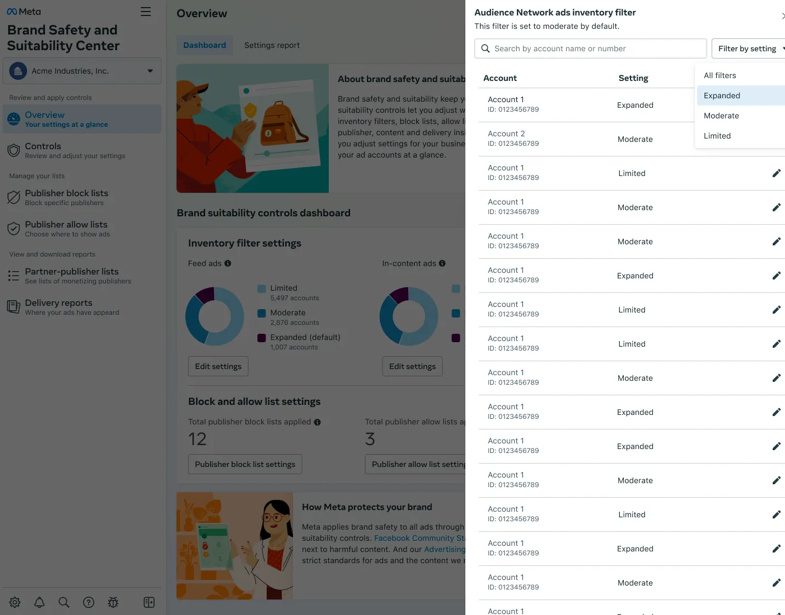The width and height of the screenshot is (785, 615).
Task: Click the notifications bell icon
Action: [x=39, y=602]
